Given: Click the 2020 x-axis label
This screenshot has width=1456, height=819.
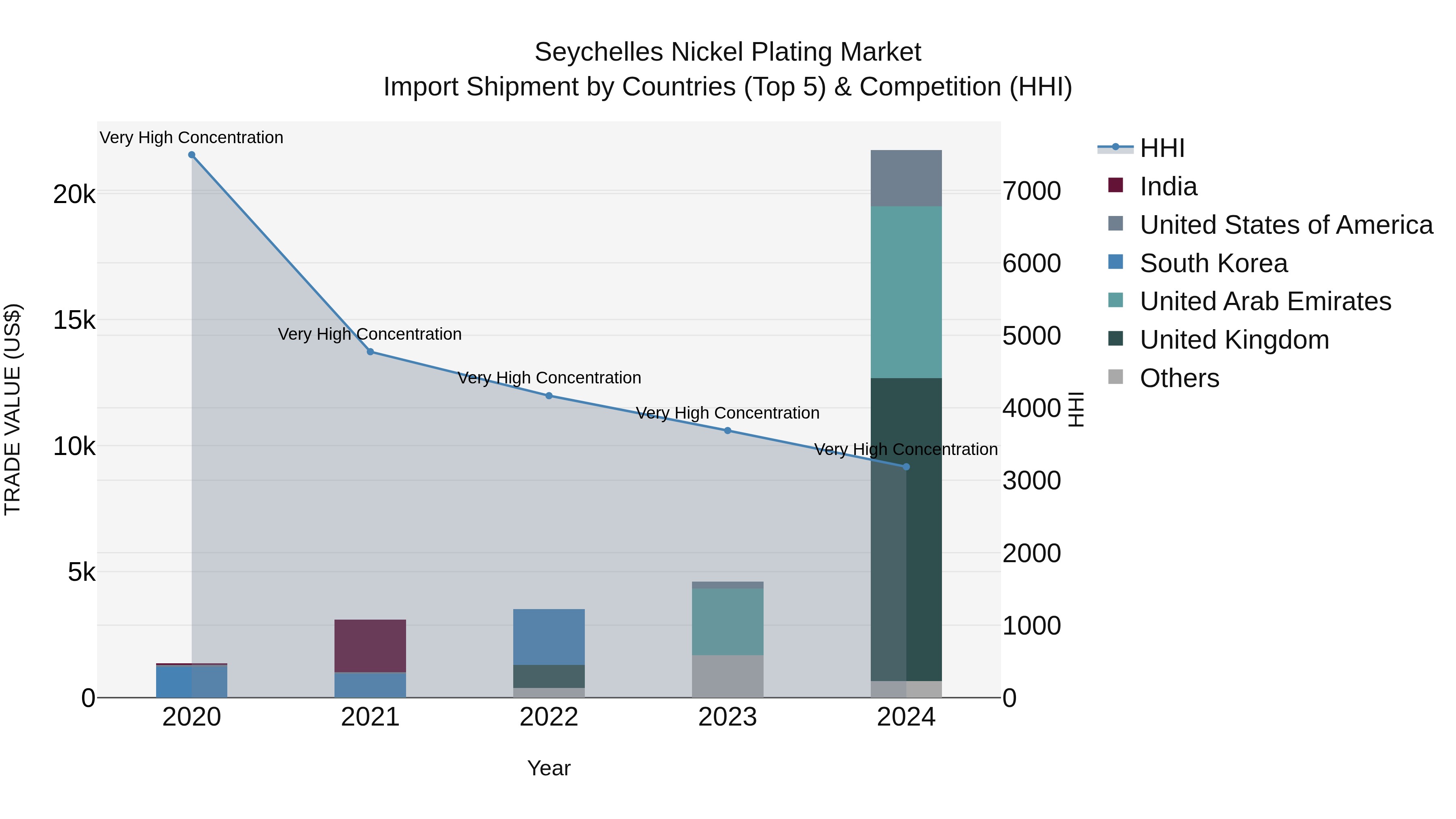Looking at the screenshot, I should click(x=192, y=717).
